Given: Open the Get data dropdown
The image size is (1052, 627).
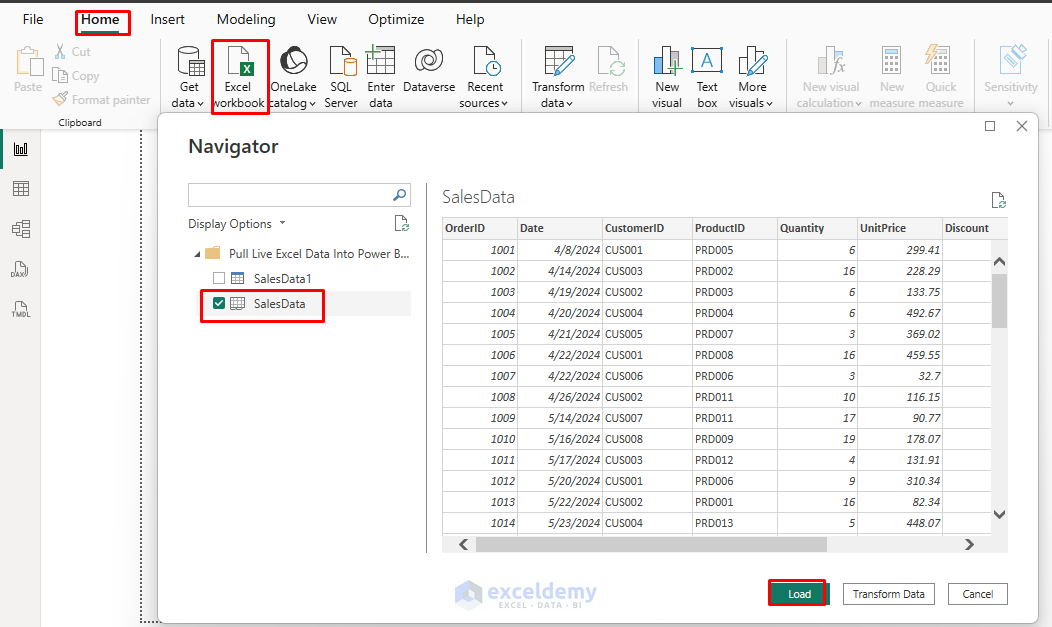Looking at the screenshot, I should click(x=188, y=75).
